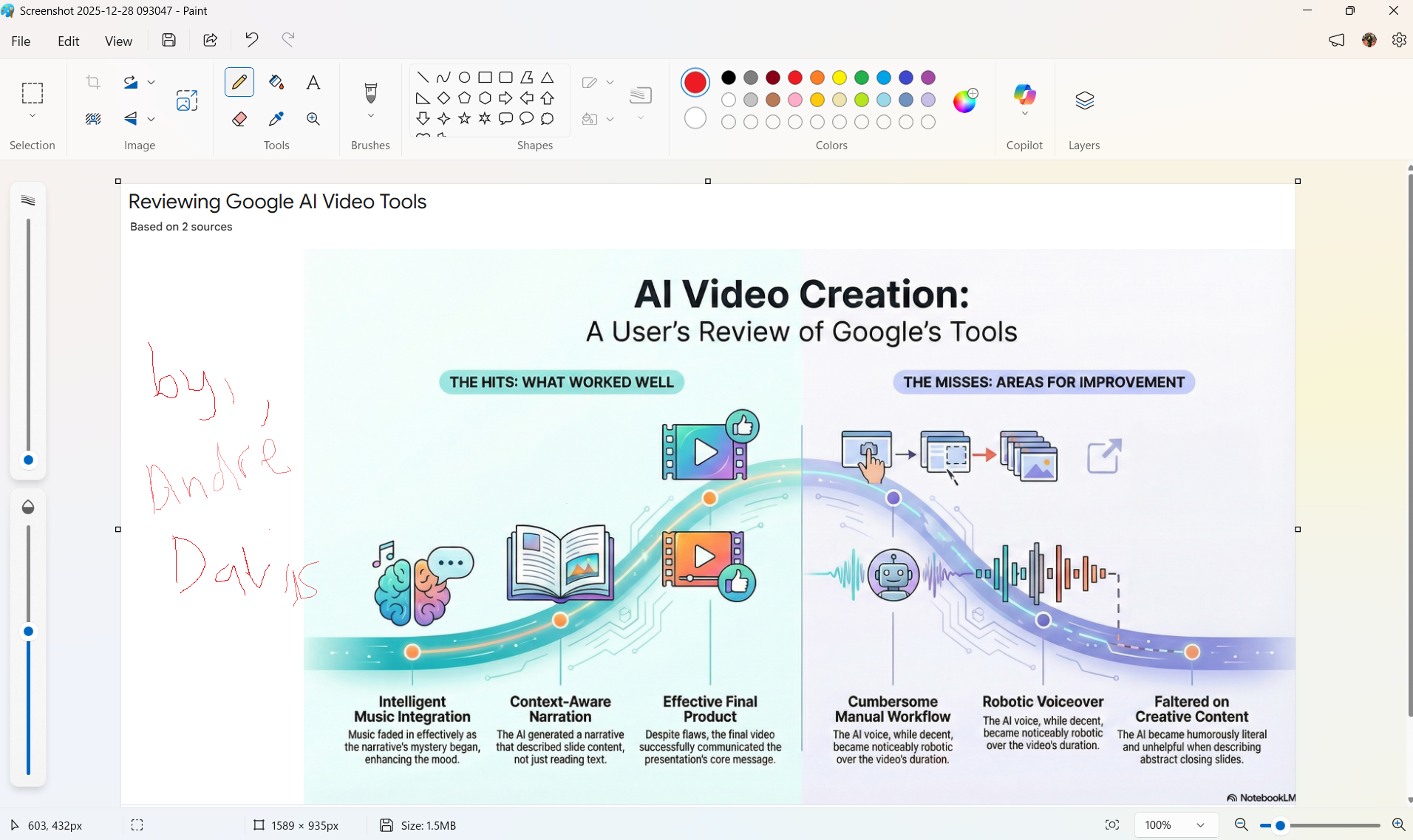Select the Brushes tool icon
The width and height of the screenshot is (1413, 840).
coord(371,93)
